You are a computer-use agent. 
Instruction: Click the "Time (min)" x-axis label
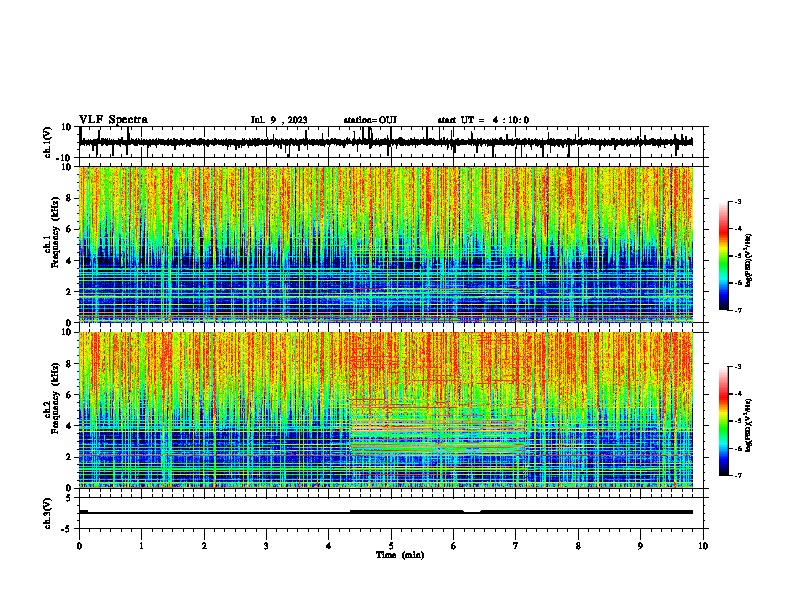tap(400, 555)
